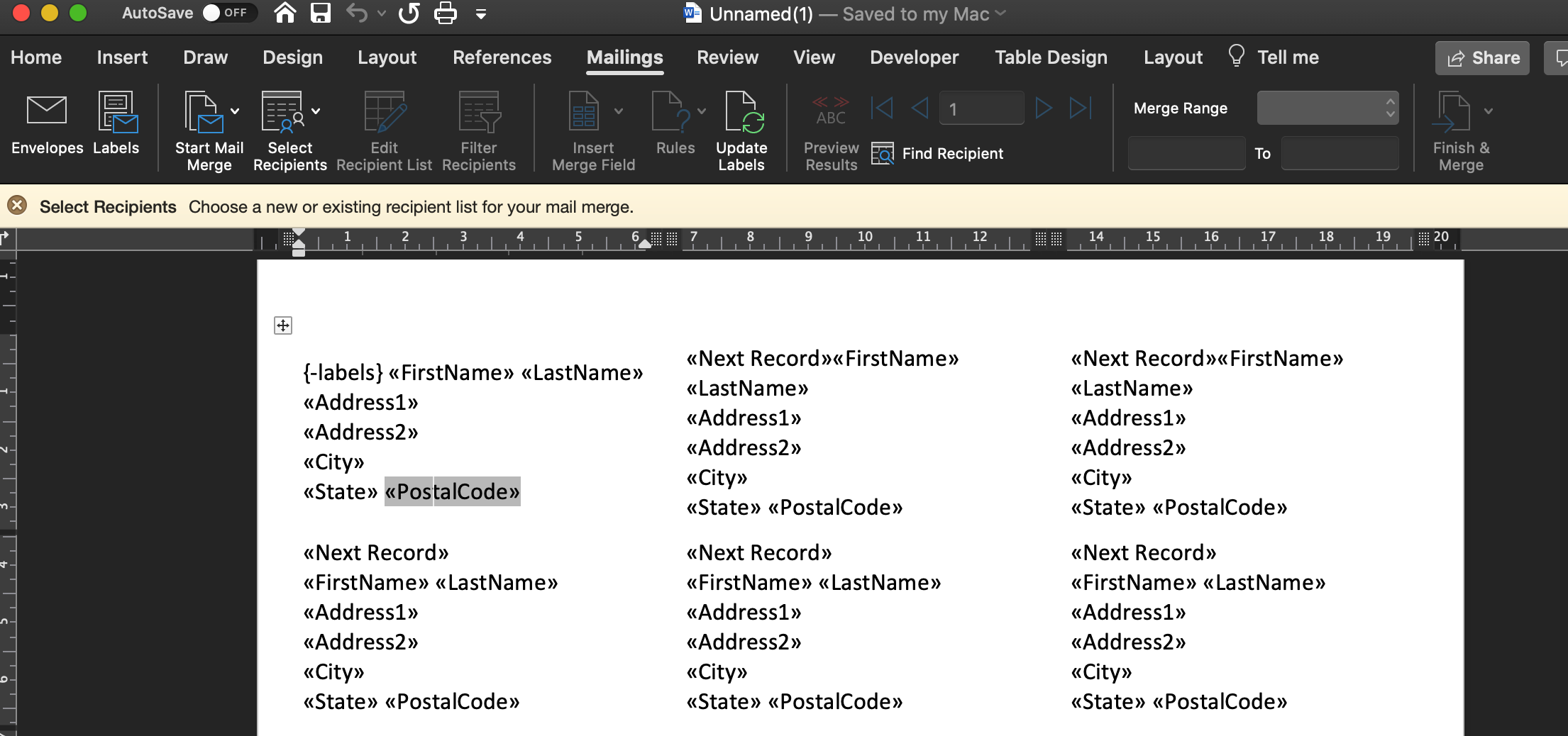Click Find Recipient label
1568x736 pixels.
click(x=952, y=153)
